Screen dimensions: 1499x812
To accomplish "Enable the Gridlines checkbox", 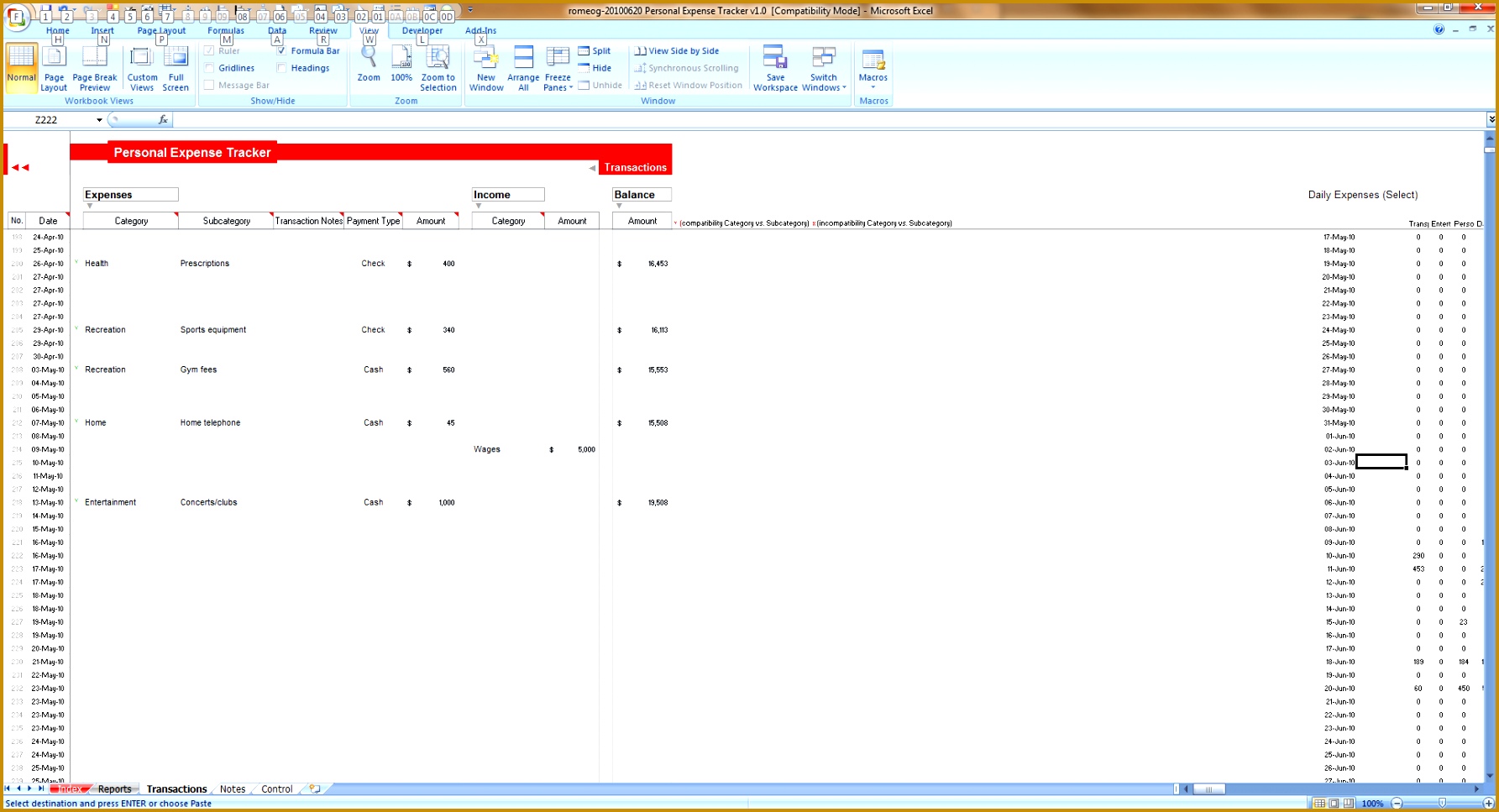I will coord(210,68).
